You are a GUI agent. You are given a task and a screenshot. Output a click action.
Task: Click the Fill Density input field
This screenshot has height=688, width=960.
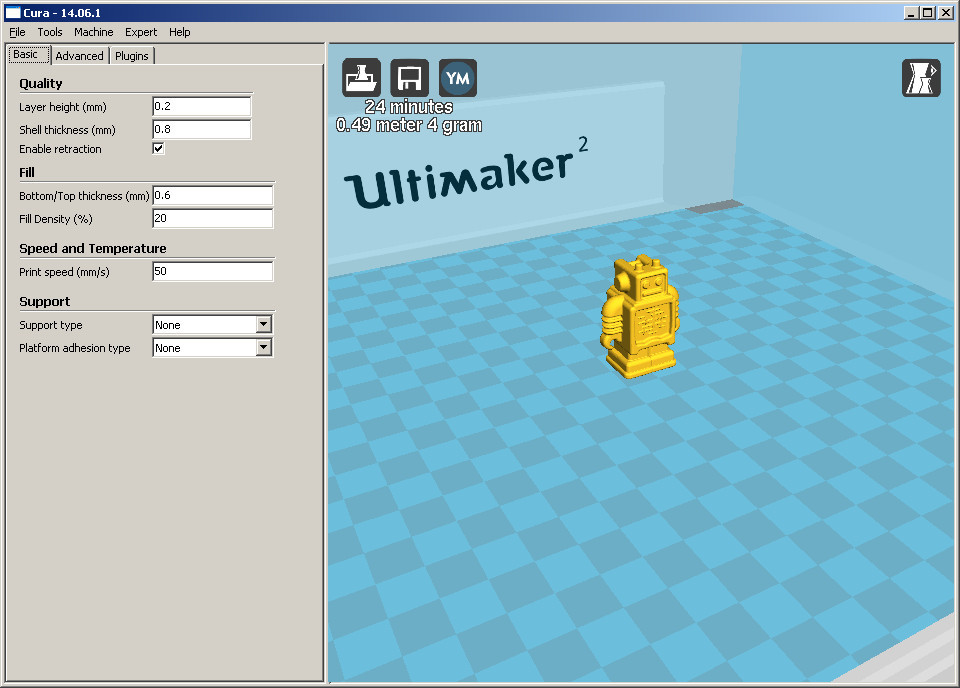[x=212, y=218]
